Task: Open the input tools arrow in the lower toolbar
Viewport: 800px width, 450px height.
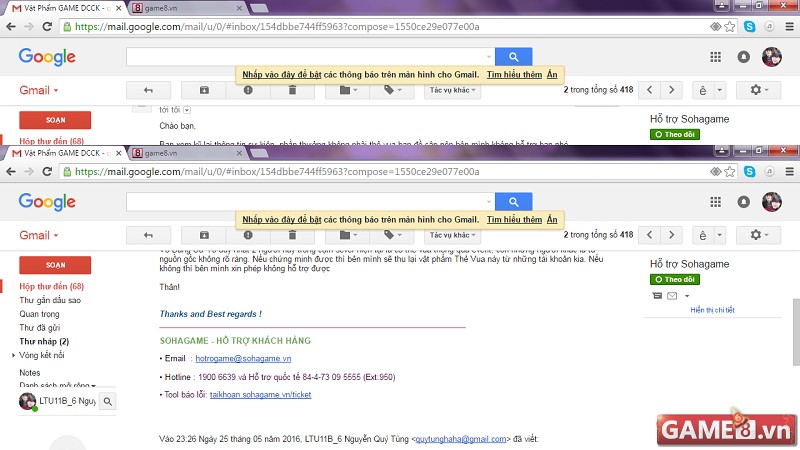Action: coord(719,235)
